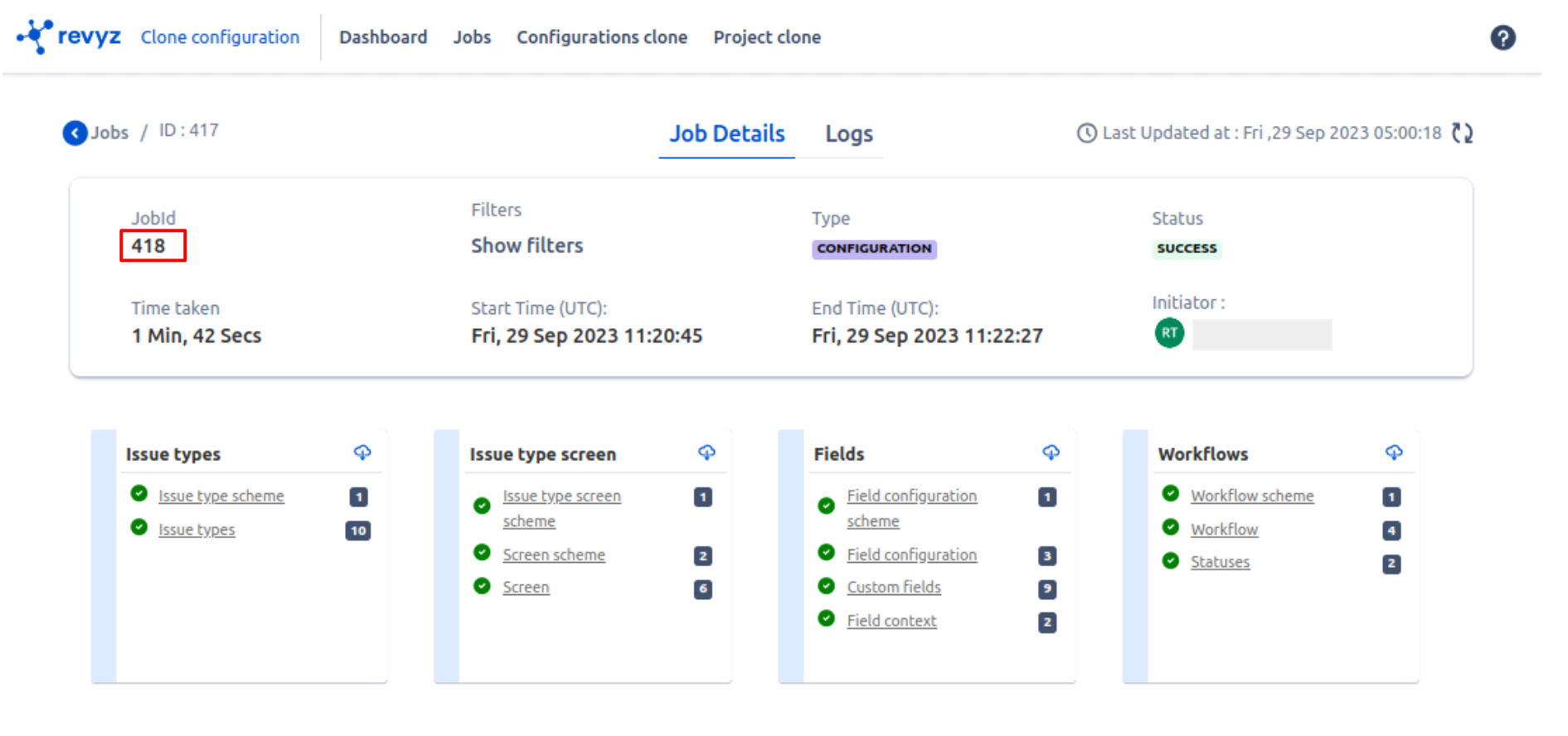Click the Issue types count badge 10
The height and width of the screenshot is (736, 1568).
358,530
